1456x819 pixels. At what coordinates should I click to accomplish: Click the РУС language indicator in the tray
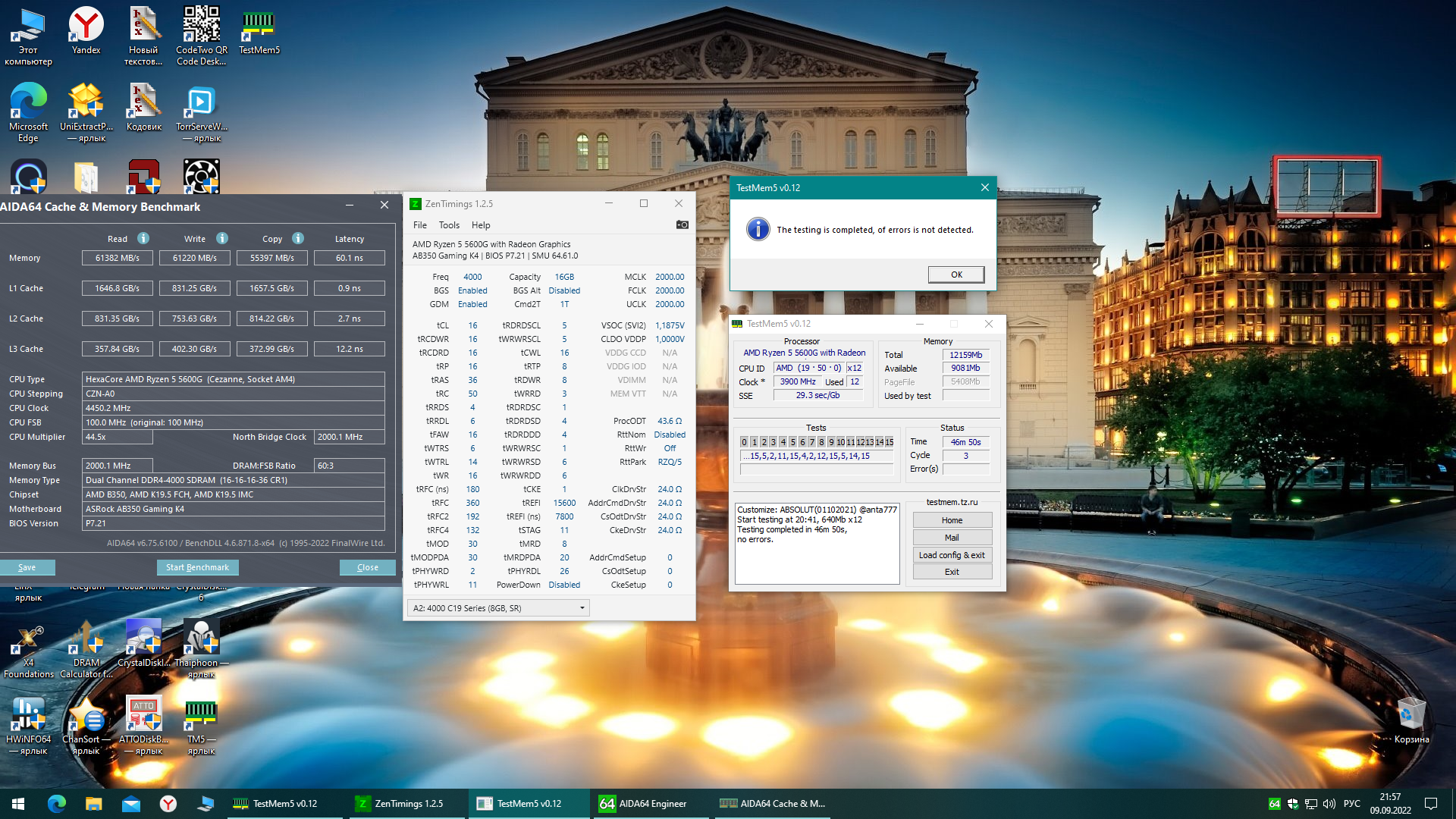point(1351,804)
